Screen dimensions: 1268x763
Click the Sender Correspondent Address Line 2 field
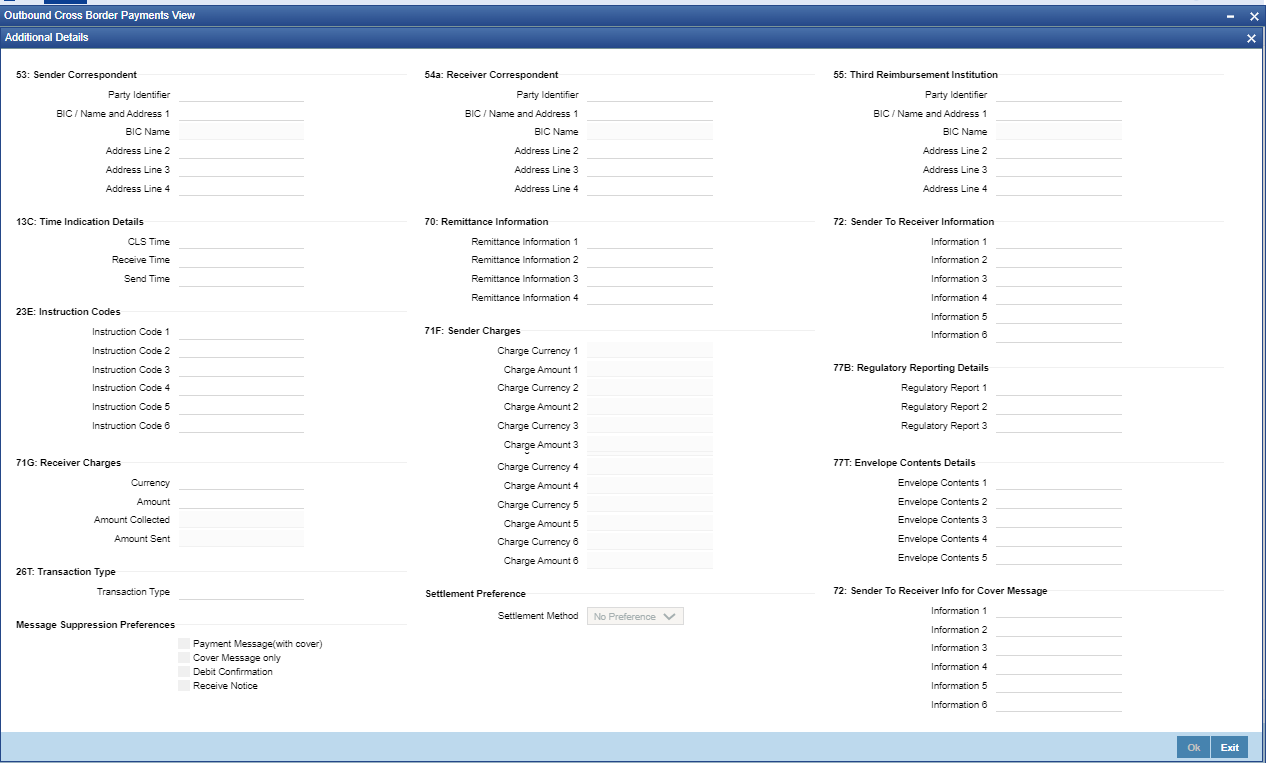click(241, 150)
